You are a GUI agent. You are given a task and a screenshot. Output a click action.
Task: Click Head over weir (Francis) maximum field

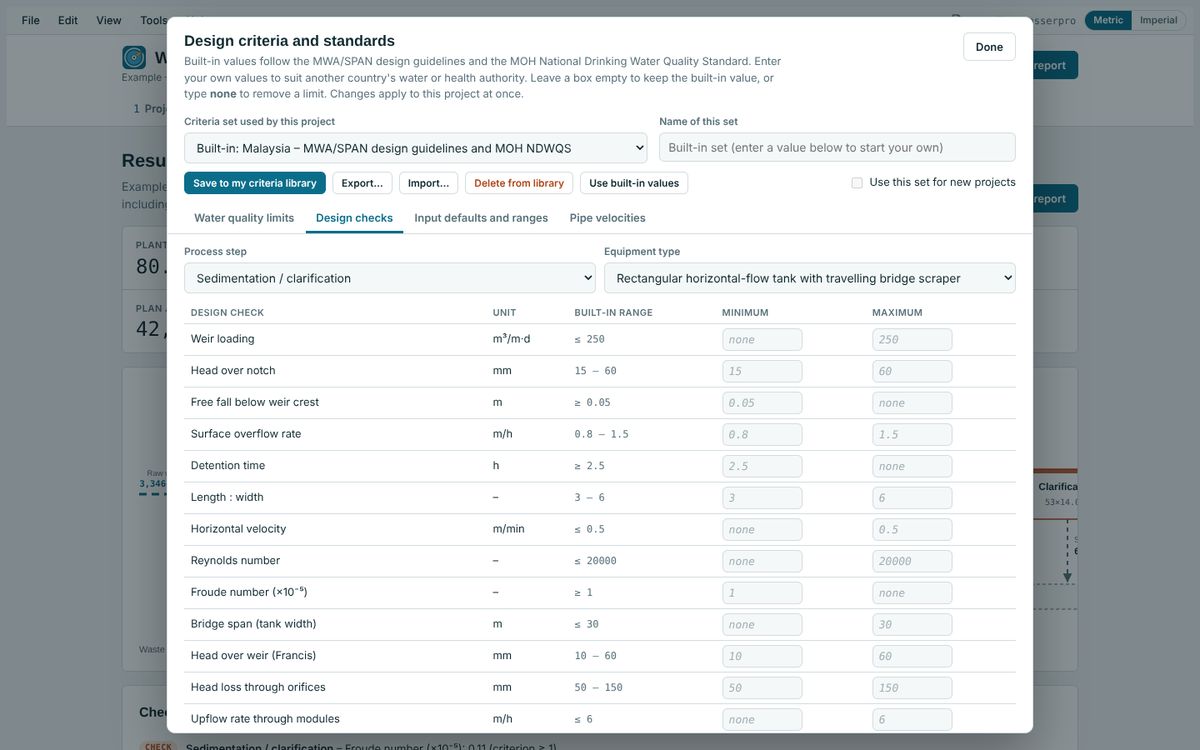[x=912, y=656]
